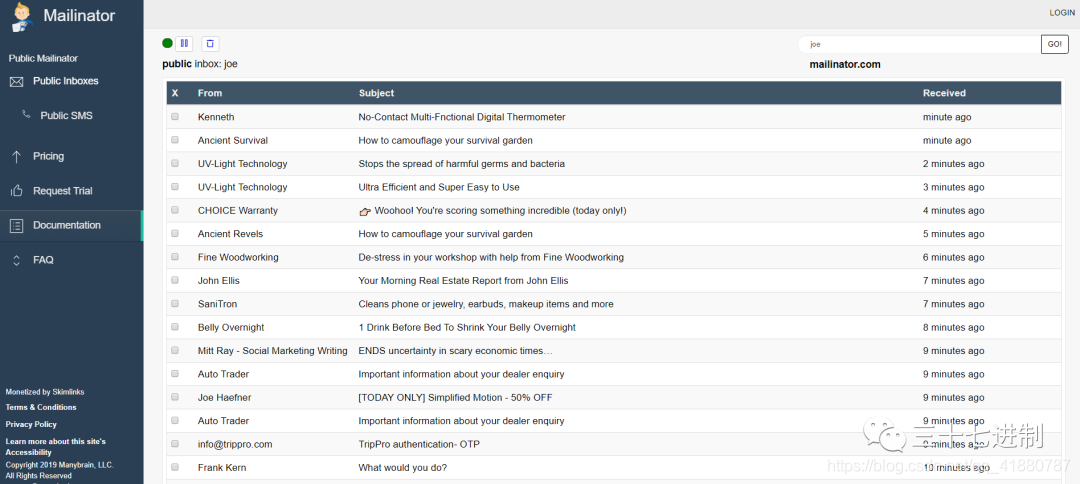Open the No-Contact Multi-Fnctional Digital Thermometer email
This screenshot has width=1080, height=484.
pyautogui.click(x=461, y=117)
